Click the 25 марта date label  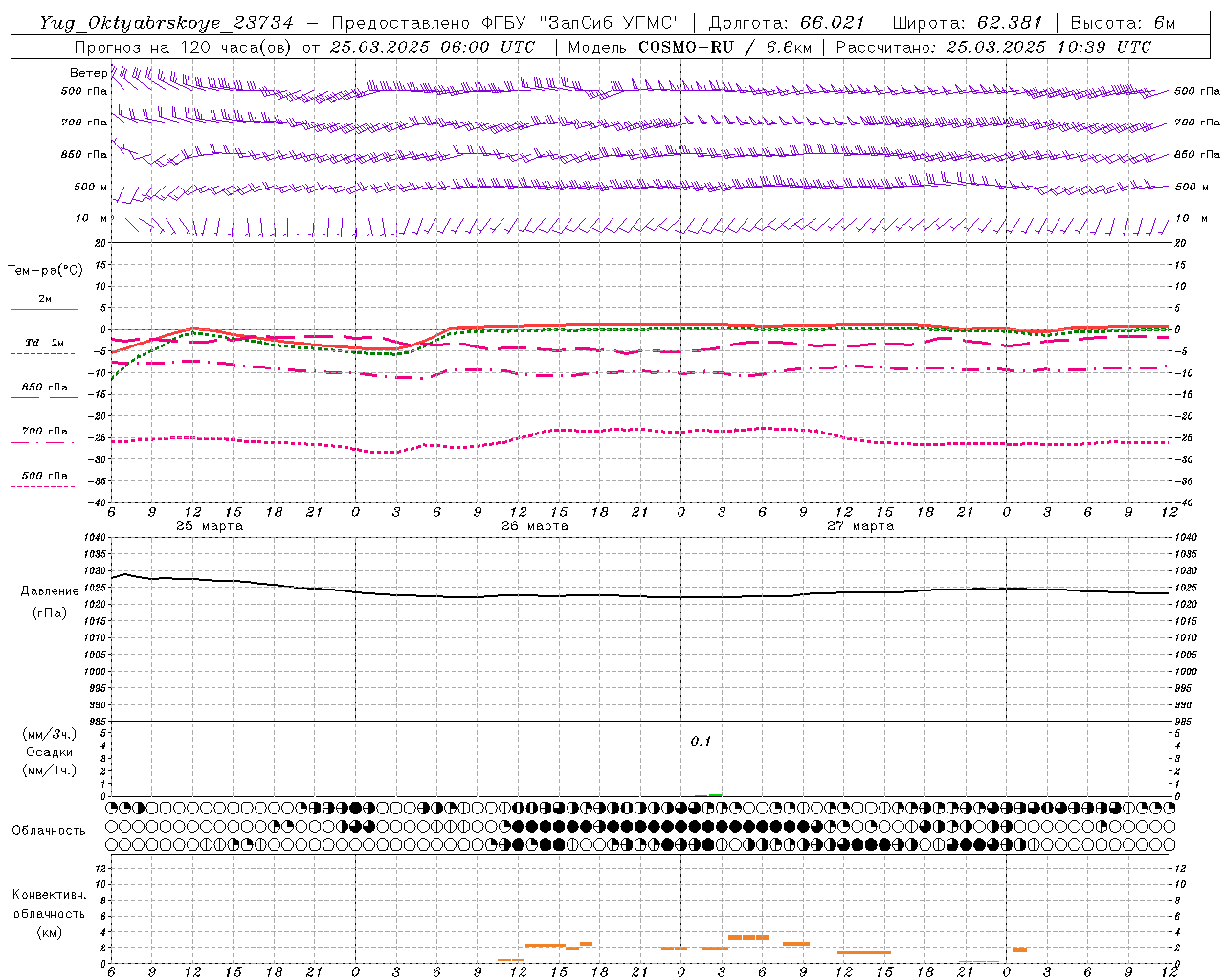209,526
